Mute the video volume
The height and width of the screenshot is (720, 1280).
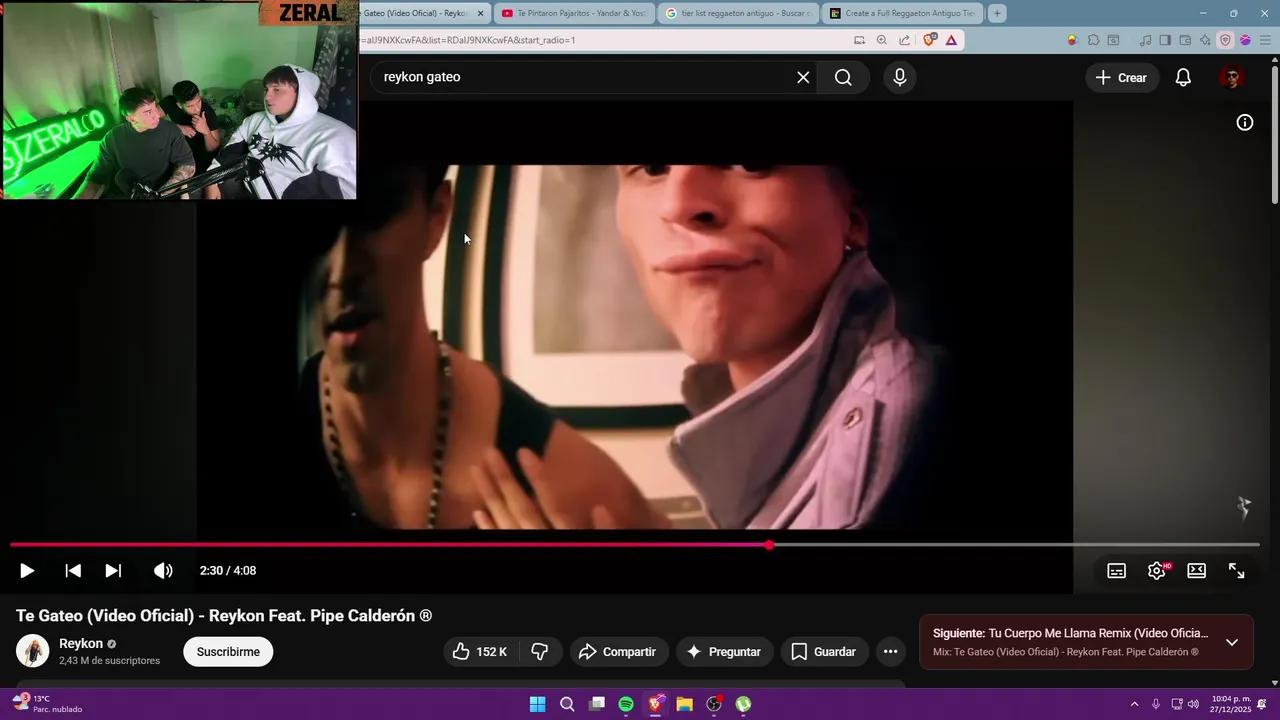coord(163,571)
